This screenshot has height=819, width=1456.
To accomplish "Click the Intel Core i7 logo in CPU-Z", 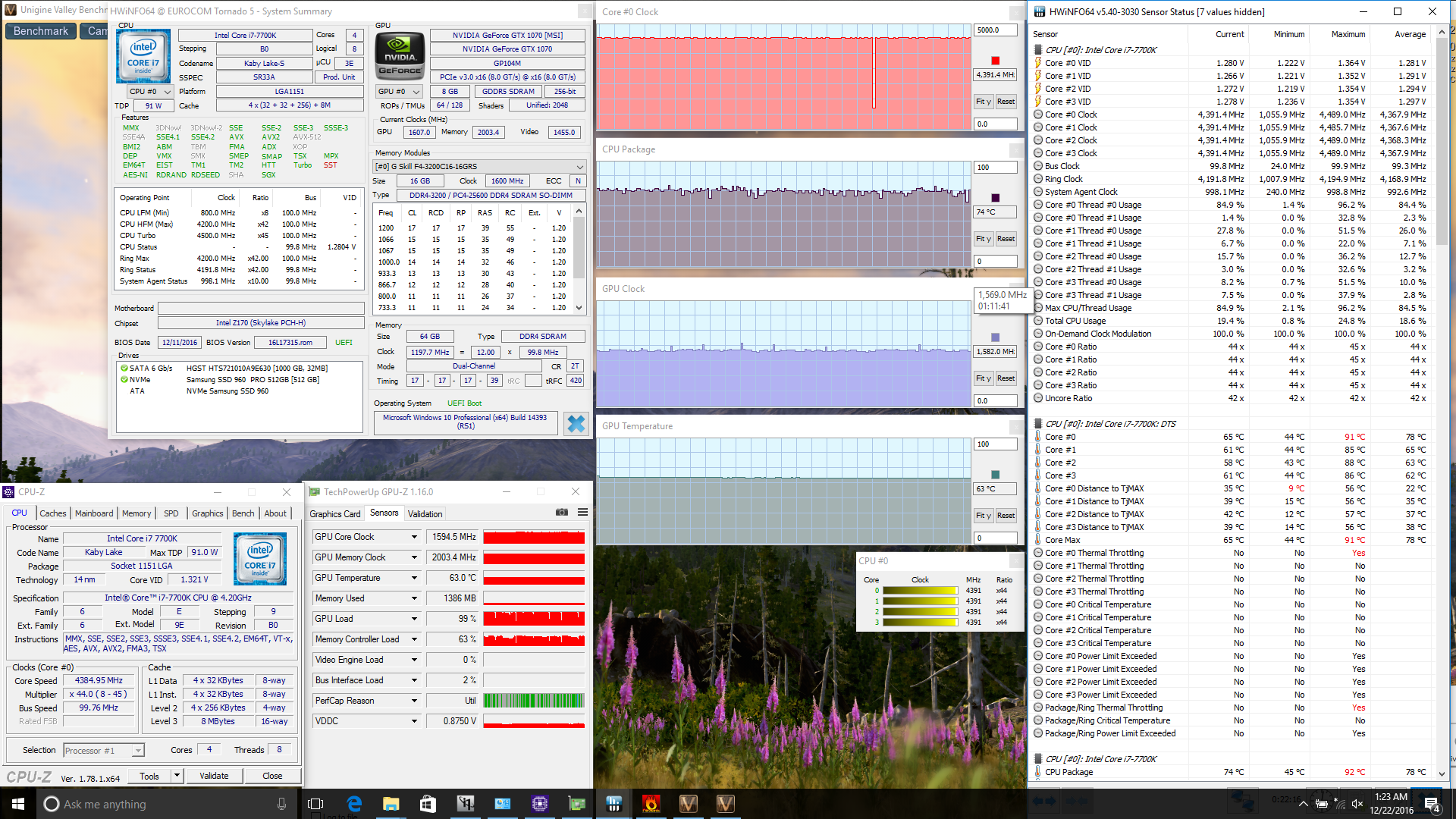I will pyautogui.click(x=259, y=559).
